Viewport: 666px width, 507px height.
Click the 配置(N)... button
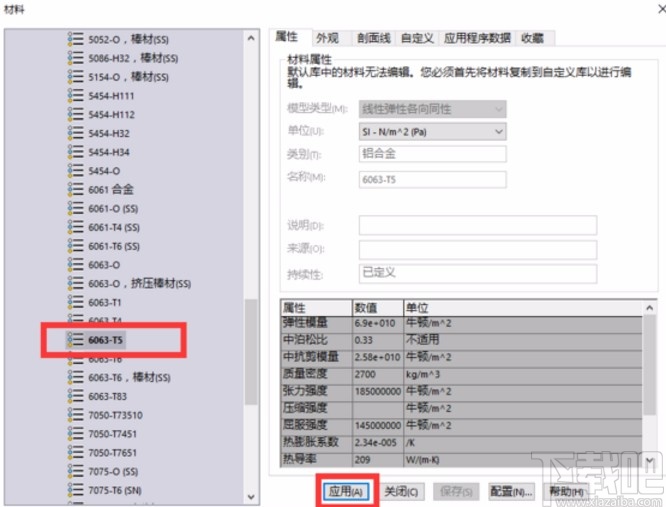tap(511, 492)
